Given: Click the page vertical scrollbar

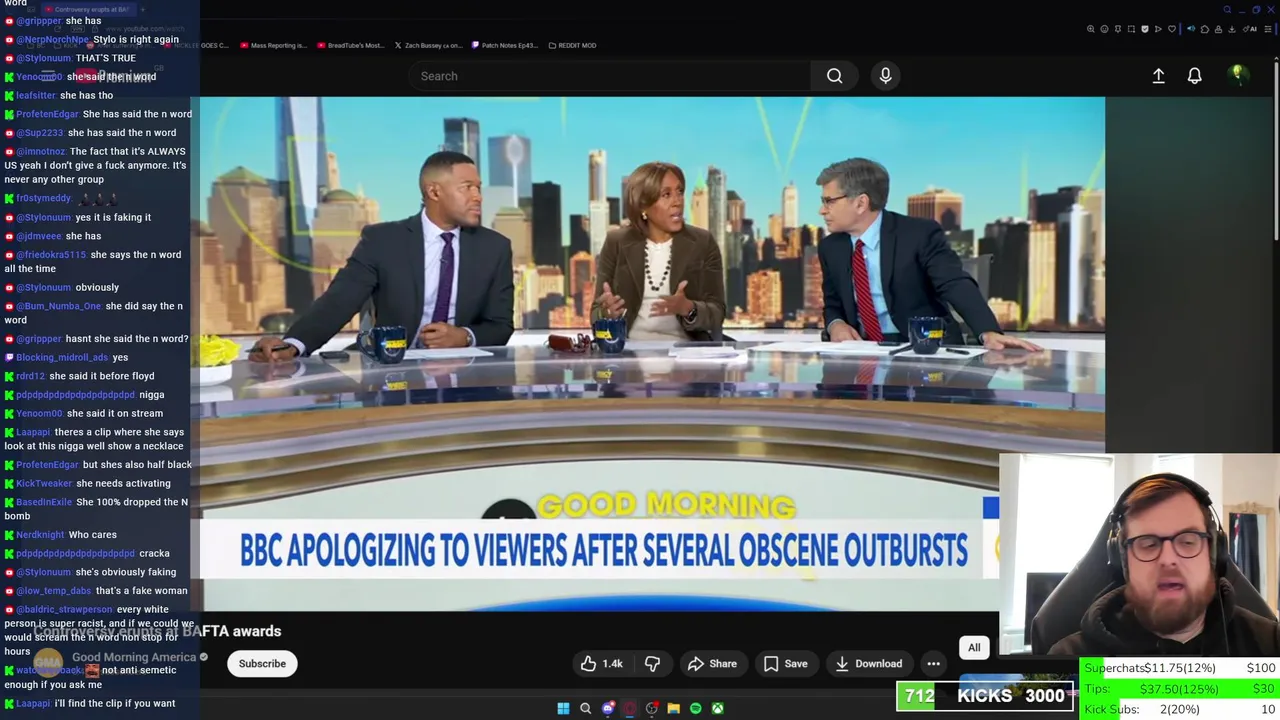Looking at the screenshot, I should coord(1276,150).
